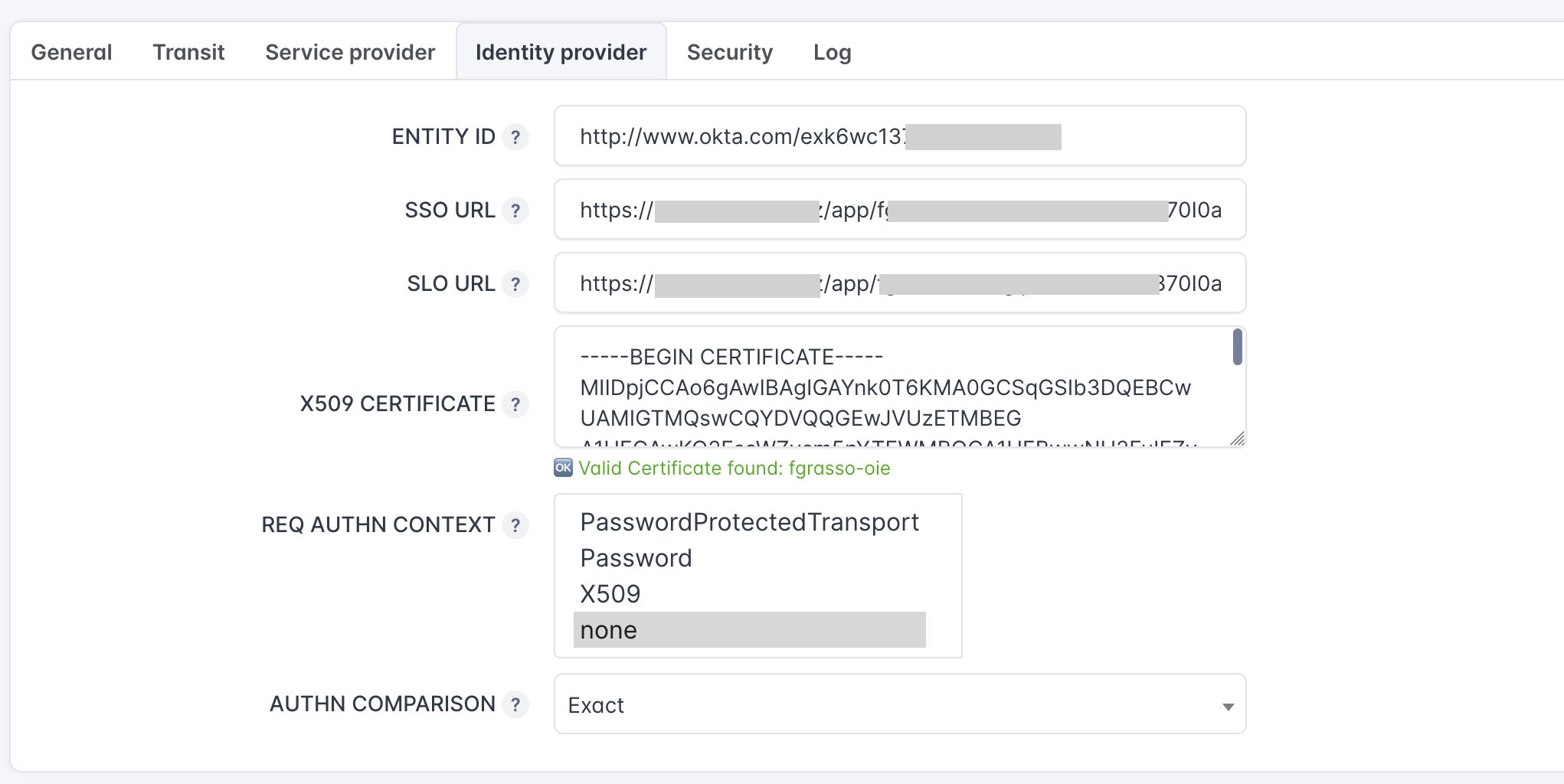Open the Transit tab
Screen dimensions: 1564x784
188,52
